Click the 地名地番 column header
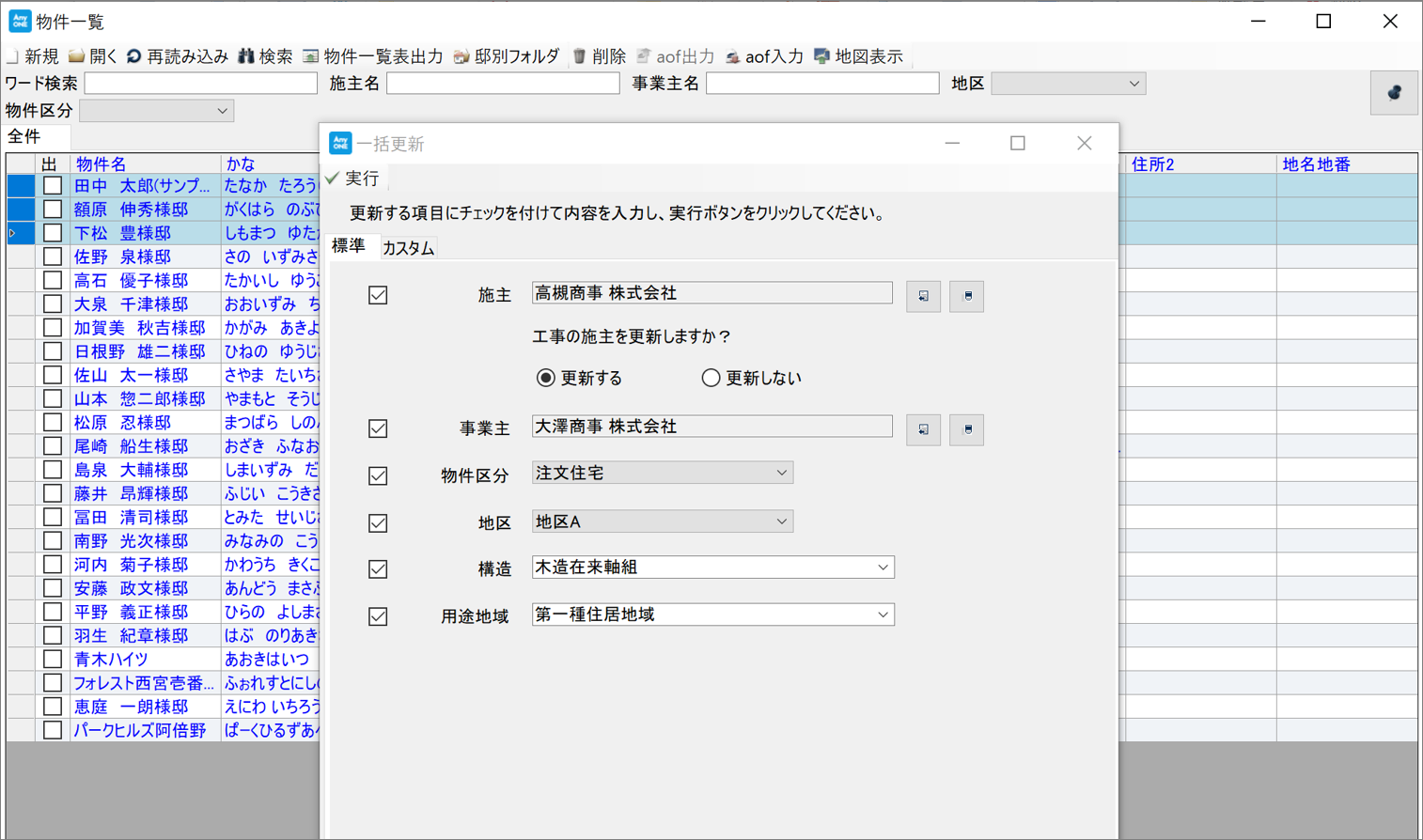Image resolution: width=1423 pixels, height=840 pixels. pos(1347,164)
